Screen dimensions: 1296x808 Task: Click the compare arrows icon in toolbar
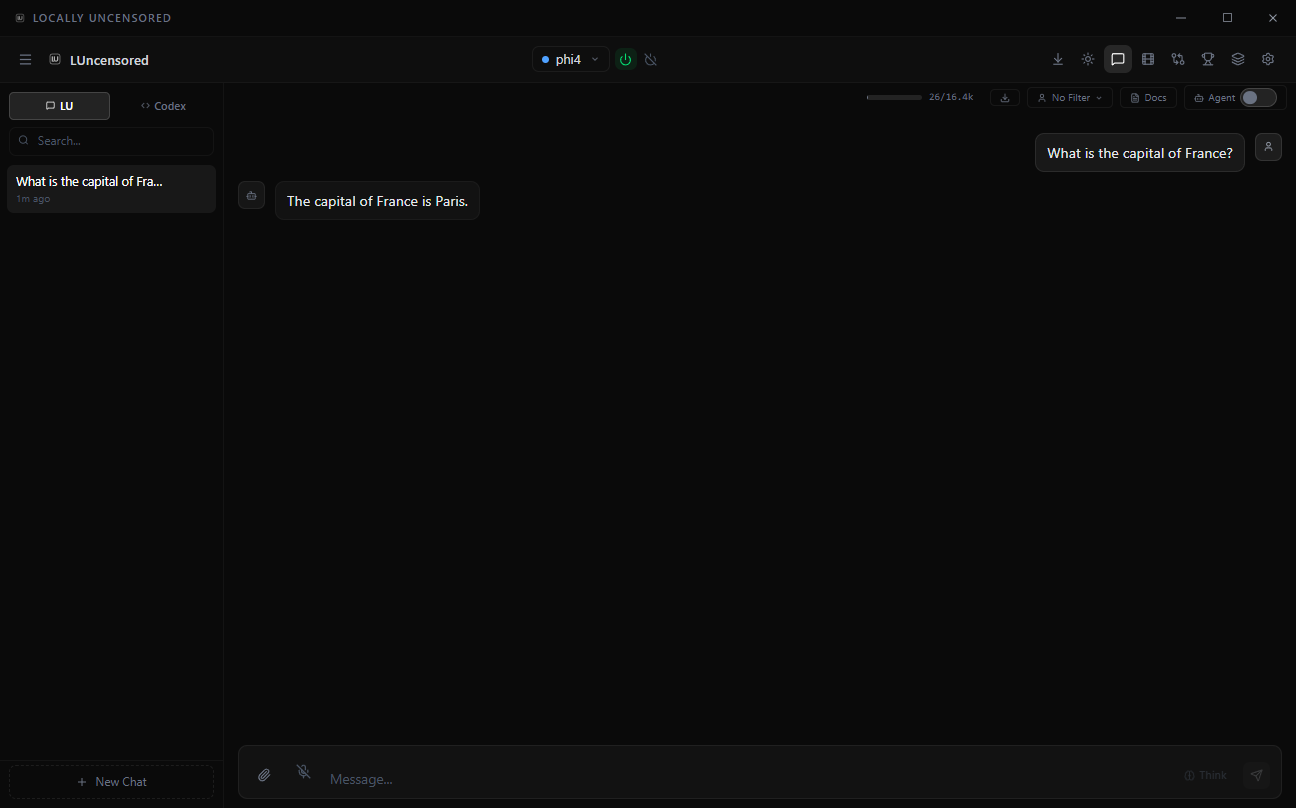click(x=1178, y=59)
